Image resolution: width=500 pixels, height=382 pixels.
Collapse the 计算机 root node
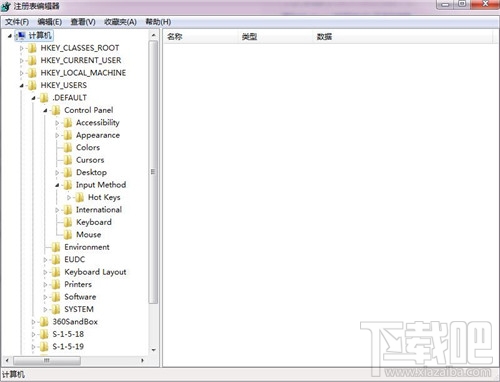pos(10,36)
